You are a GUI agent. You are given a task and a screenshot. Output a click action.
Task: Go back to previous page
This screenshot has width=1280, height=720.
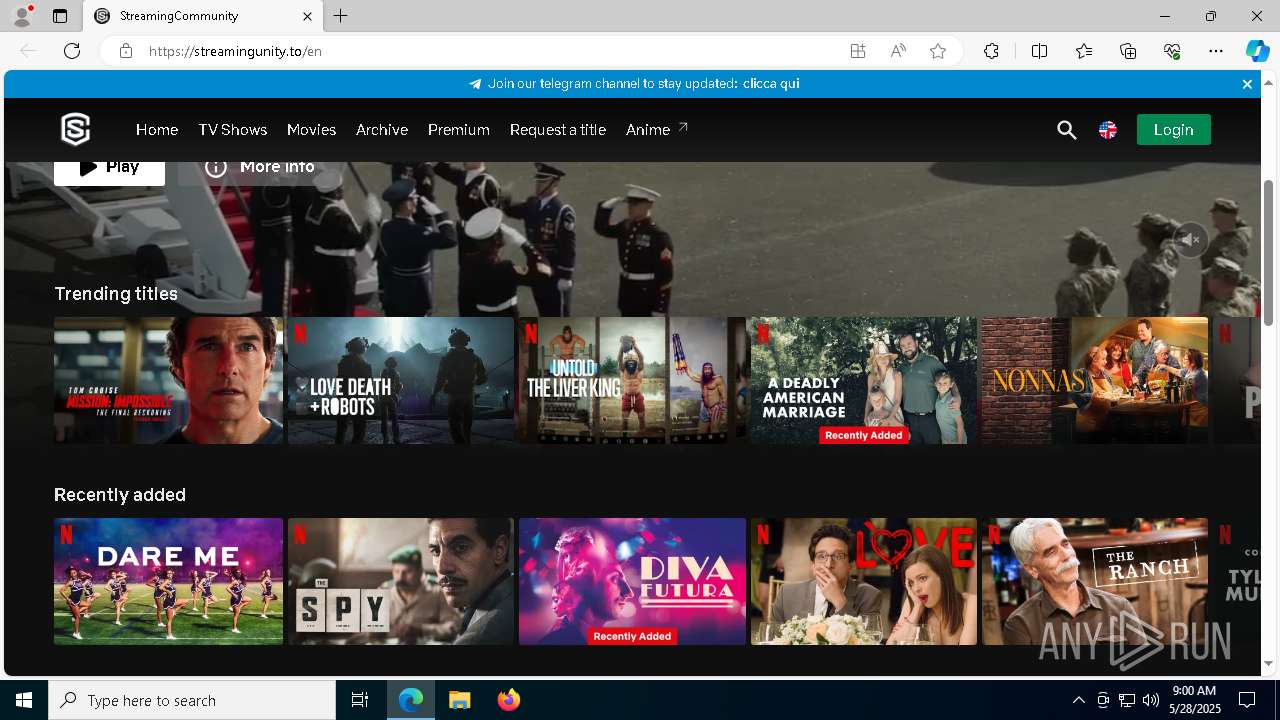28,51
